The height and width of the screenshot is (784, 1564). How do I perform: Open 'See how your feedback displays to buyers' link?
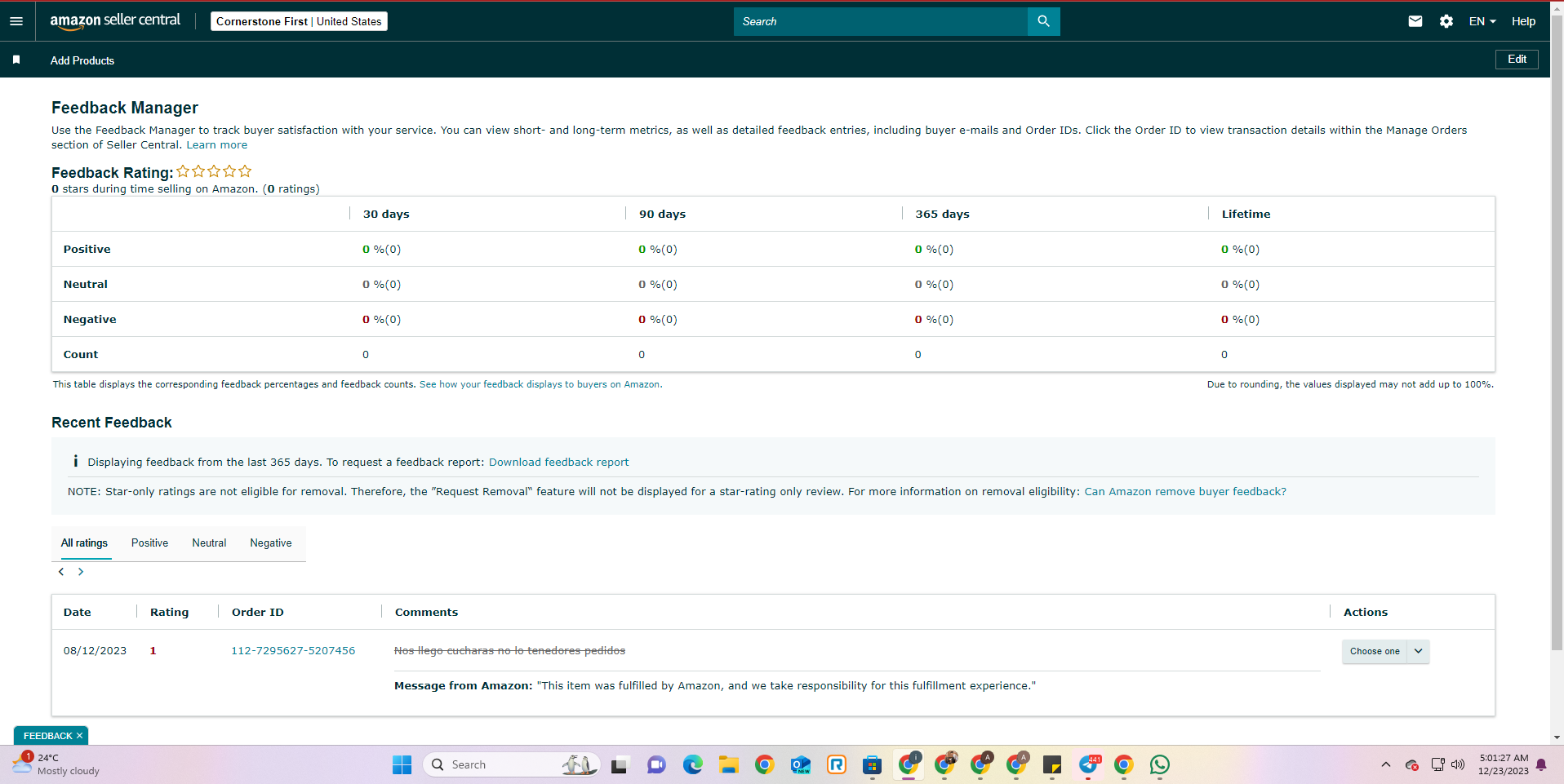click(540, 384)
